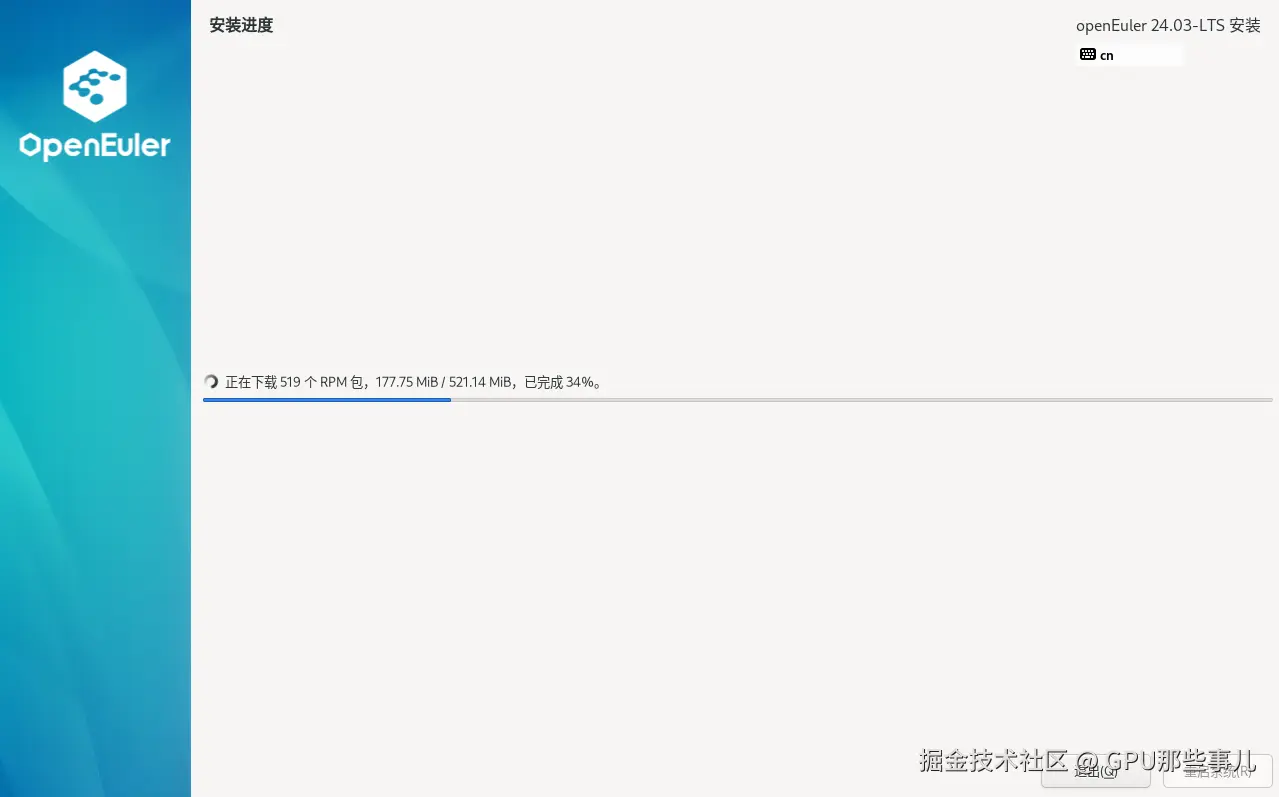
Task: Select the 安装进度 heading
Action: [x=240, y=25]
